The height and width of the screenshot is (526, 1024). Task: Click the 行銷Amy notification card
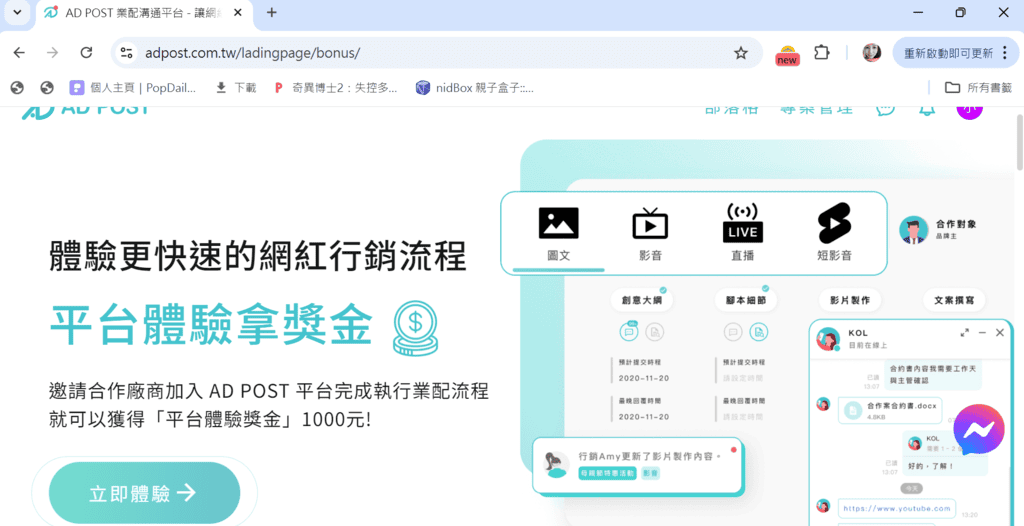(x=637, y=465)
